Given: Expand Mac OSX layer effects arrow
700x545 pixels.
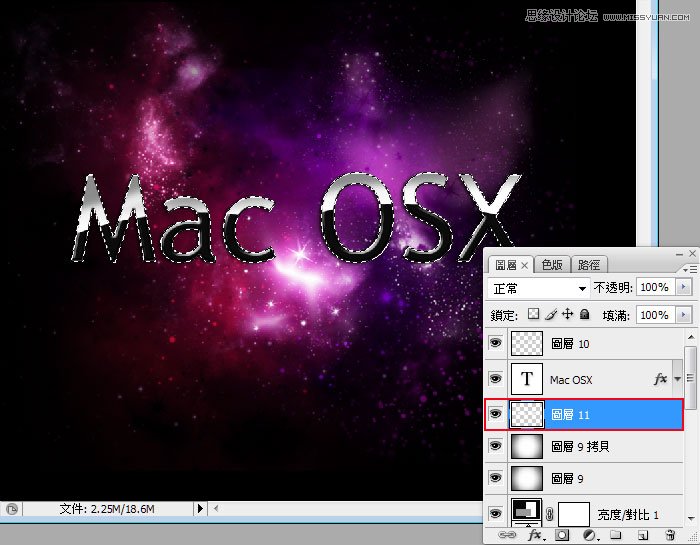Looking at the screenshot, I should [x=678, y=379].
